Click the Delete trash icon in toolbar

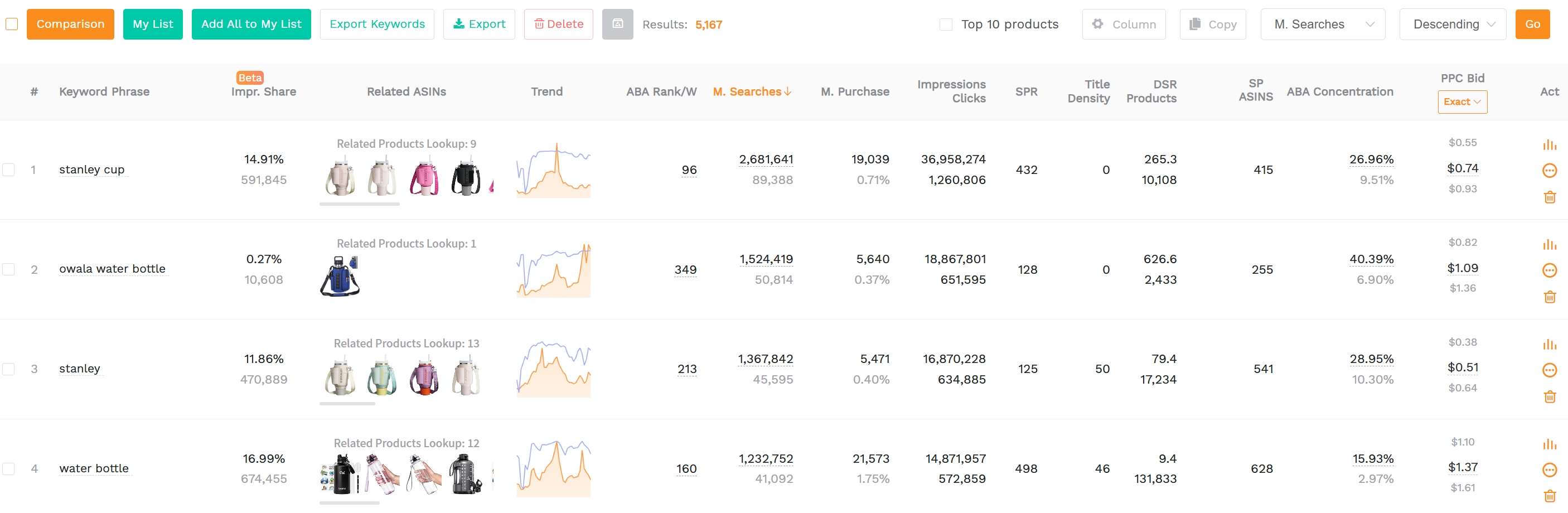pyautogui.click(x=558, y=24)
